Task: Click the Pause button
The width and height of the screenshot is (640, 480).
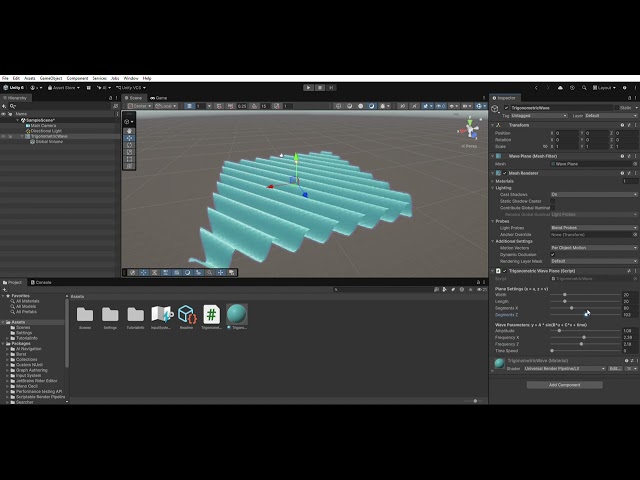Action: click(x=320, y=87)
